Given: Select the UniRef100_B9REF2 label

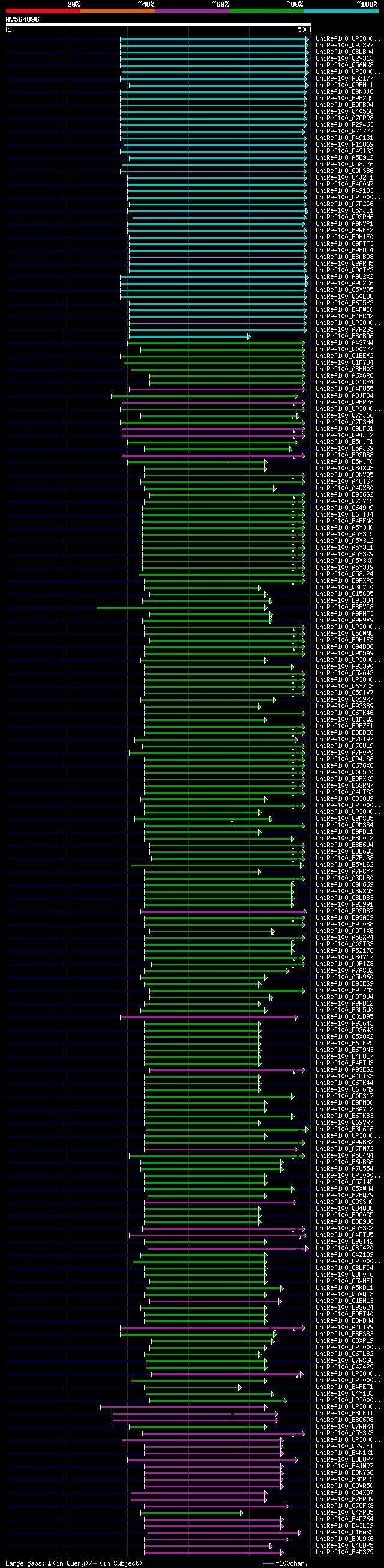Looking at the screenshot, I should coord(344,230).
